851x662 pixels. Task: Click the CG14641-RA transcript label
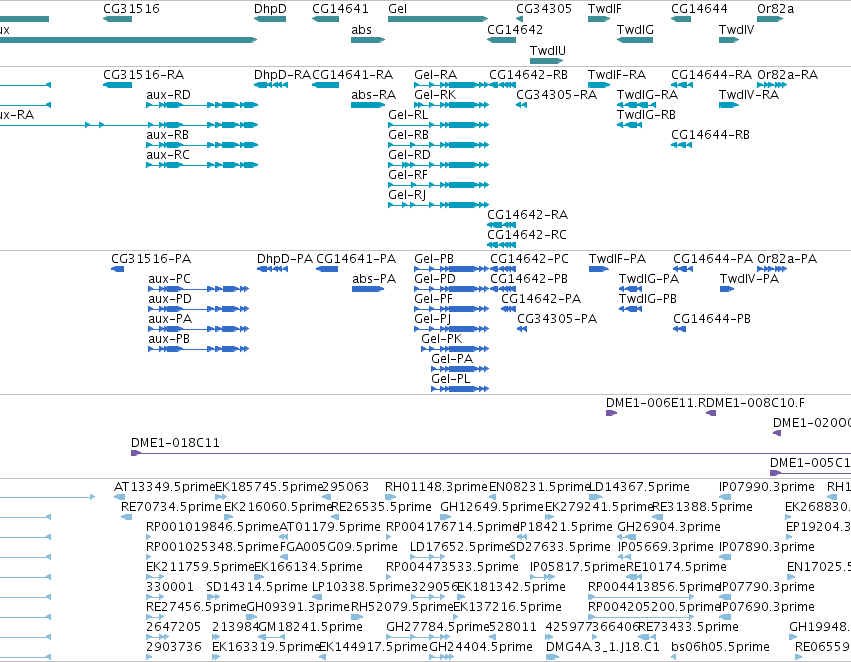(x=352, y=75)
